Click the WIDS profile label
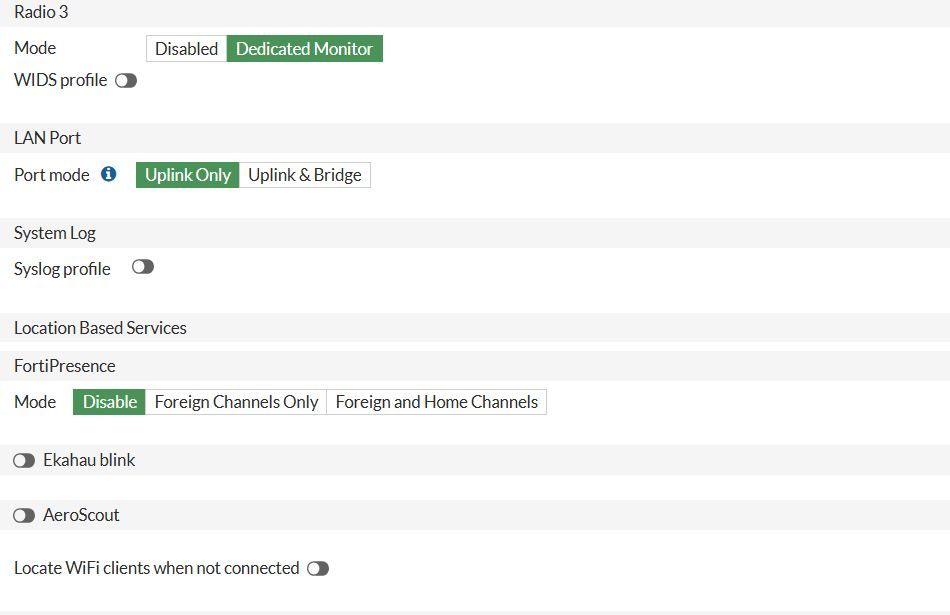The height and width of the screenshot is (615, 950). click(60, 80)
